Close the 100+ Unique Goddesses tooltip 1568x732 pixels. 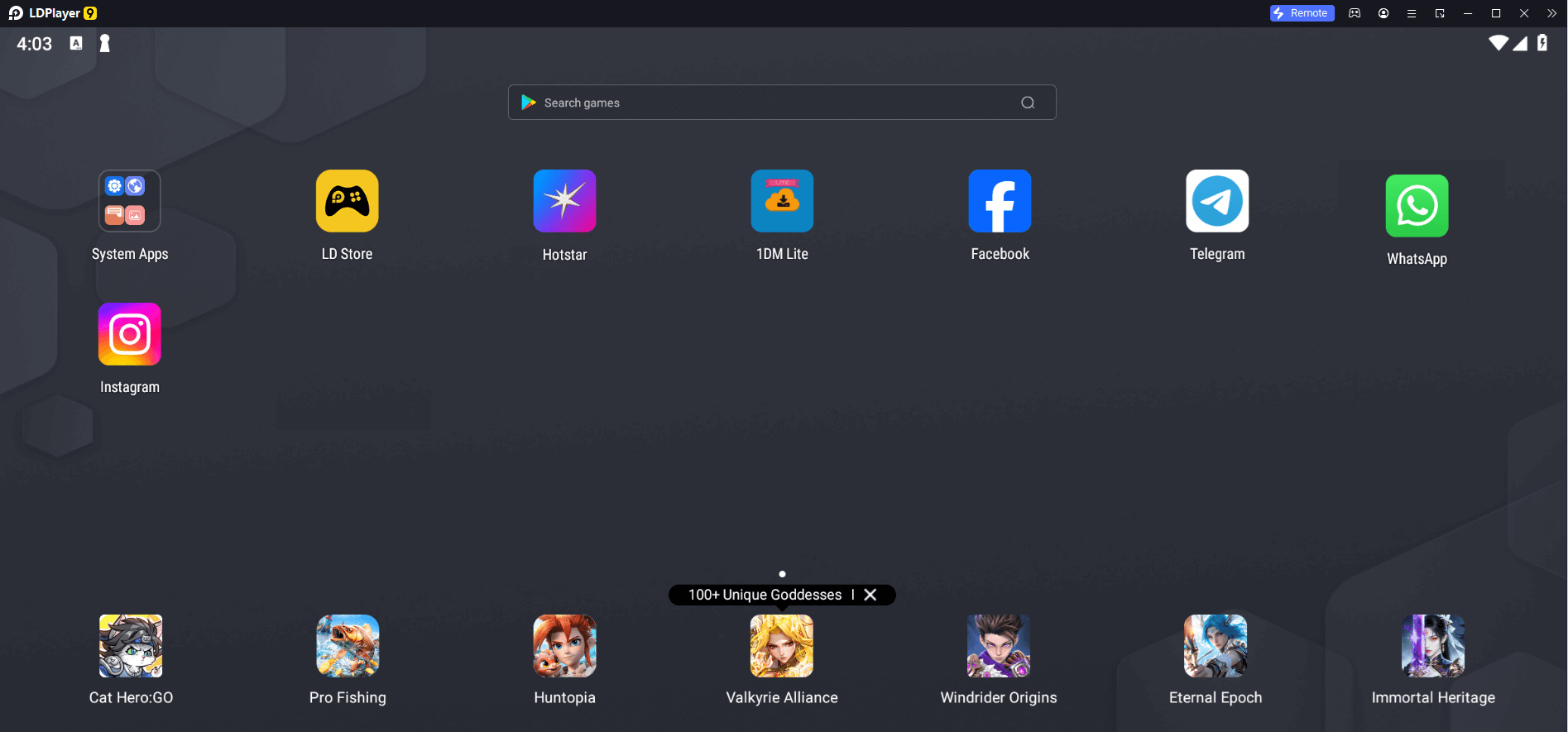[870, 595]
